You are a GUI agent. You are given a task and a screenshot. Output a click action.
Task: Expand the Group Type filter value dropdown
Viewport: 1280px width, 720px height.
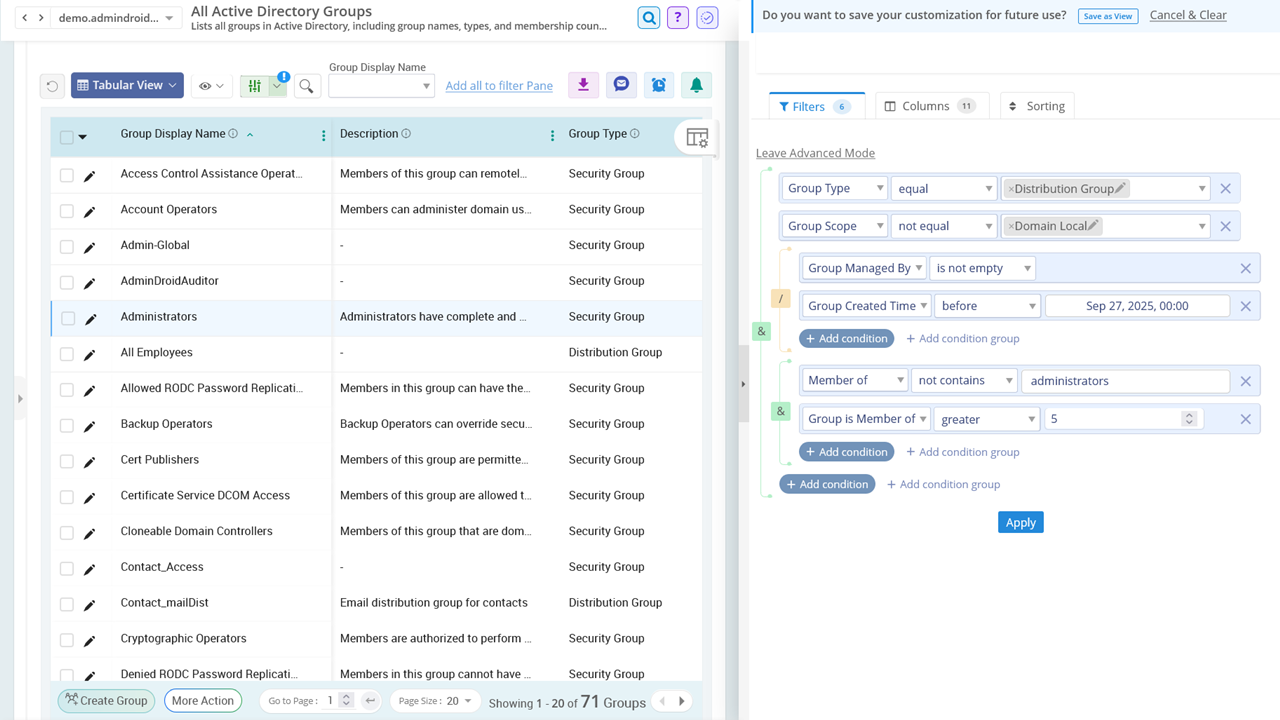pyautogui.click(x=1204, y=187)
